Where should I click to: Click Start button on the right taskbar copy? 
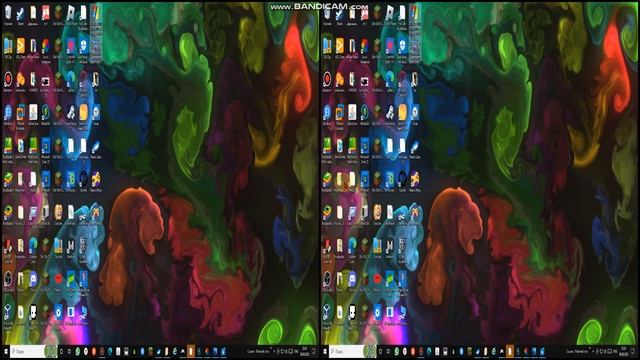click(325, 351)
